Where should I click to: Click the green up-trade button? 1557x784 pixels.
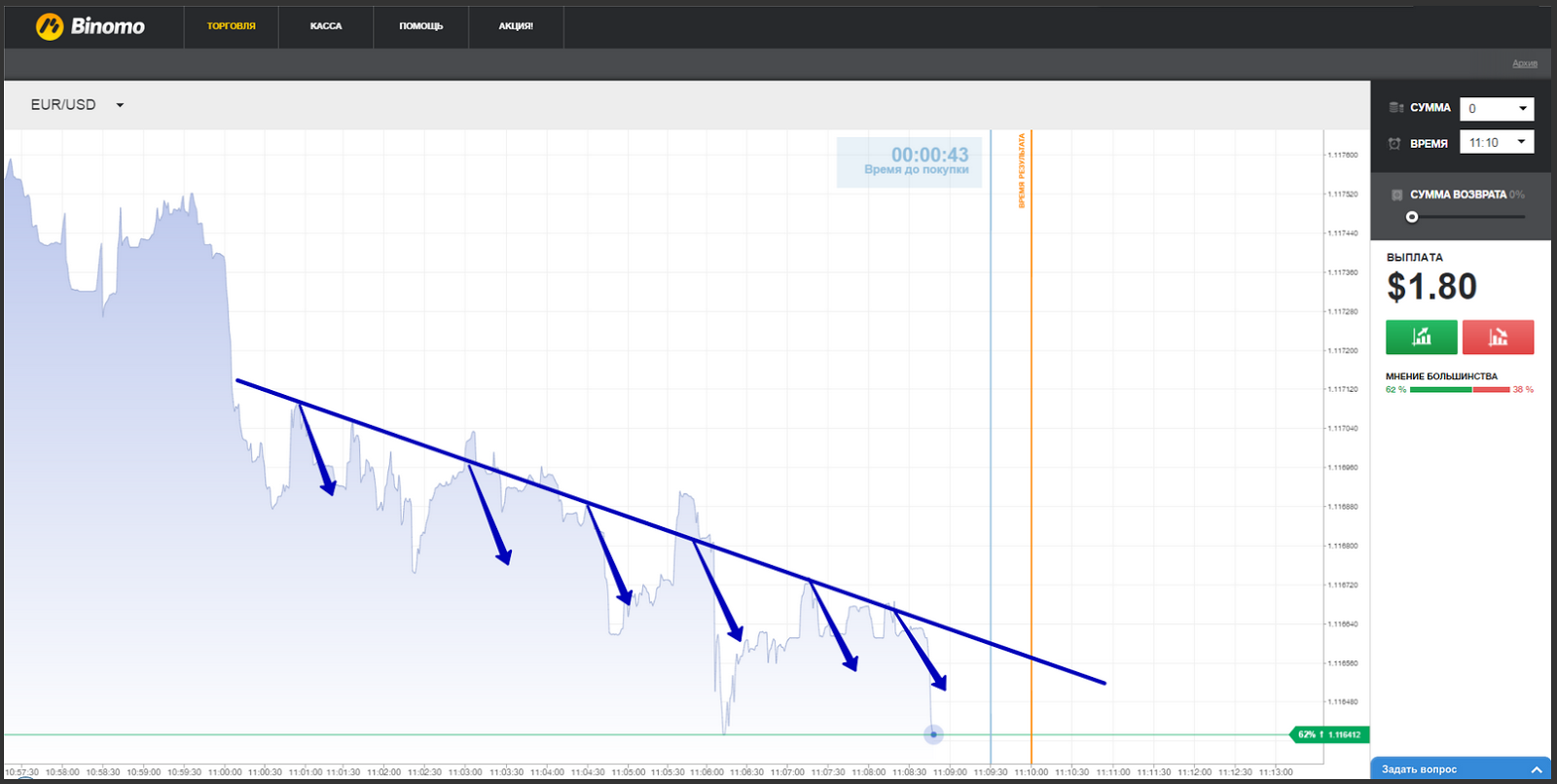(1422, 338)
